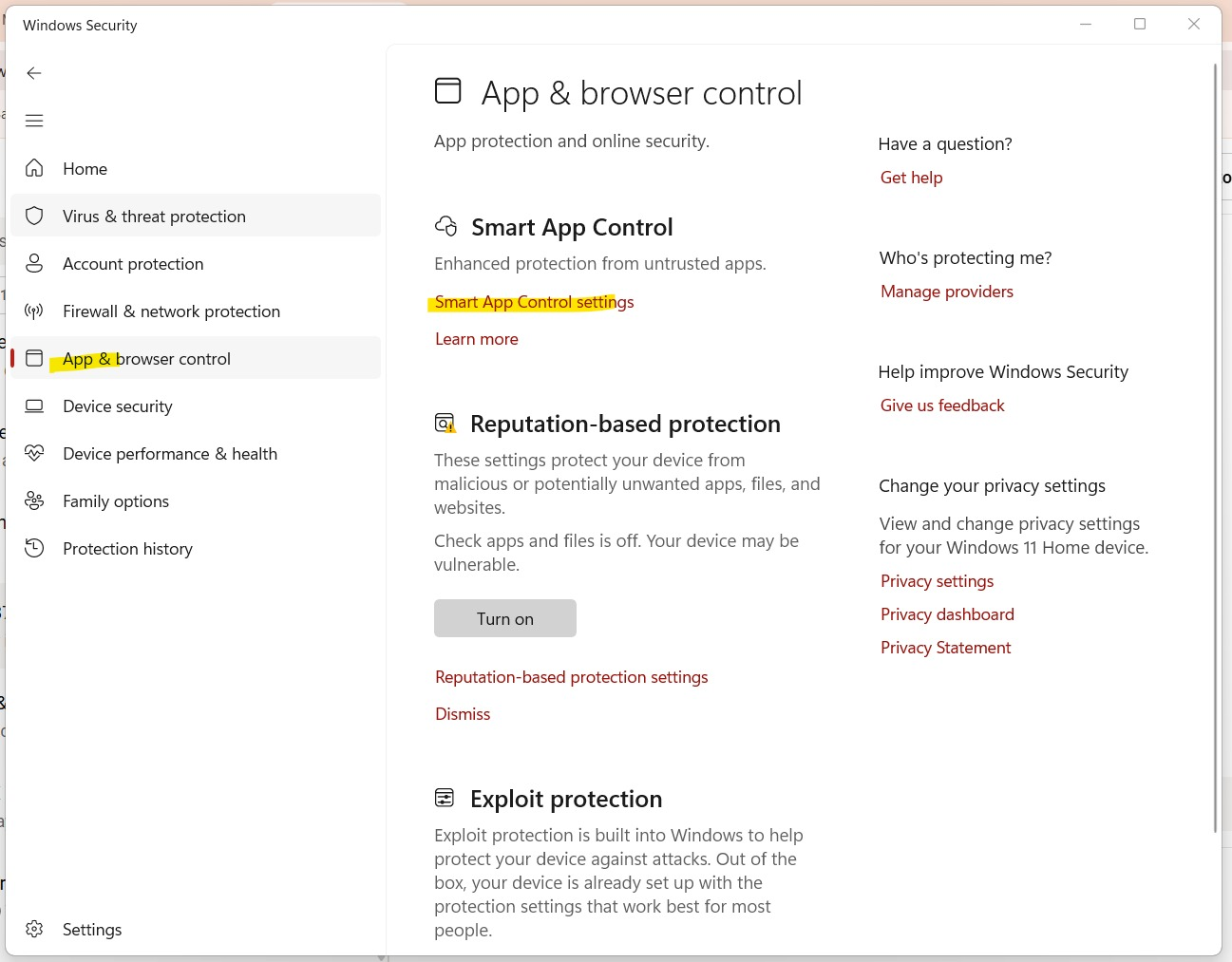The width and height of the screenshot is (1232, 962).
Task: Click 'Who's protecting me?' heading
Action: pyautogui.click(x=965, y=257)
